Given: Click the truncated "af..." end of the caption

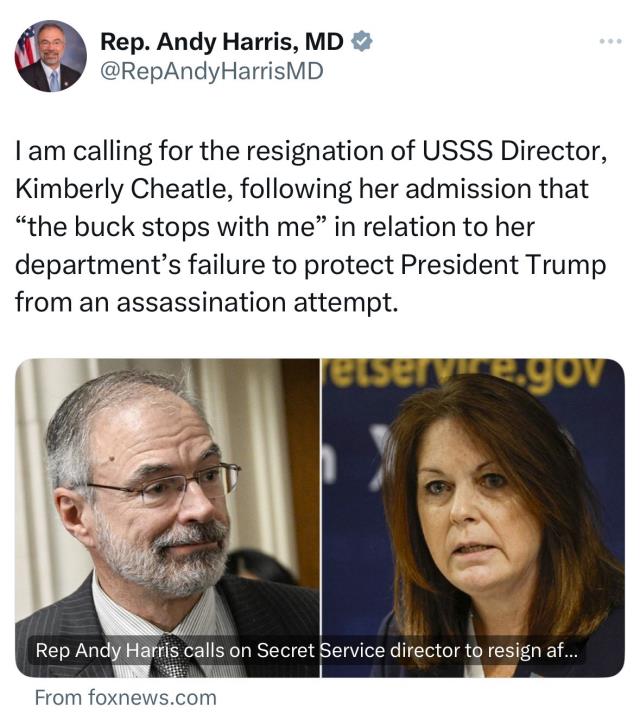Looking at the screenshot, I should (566, 650).
